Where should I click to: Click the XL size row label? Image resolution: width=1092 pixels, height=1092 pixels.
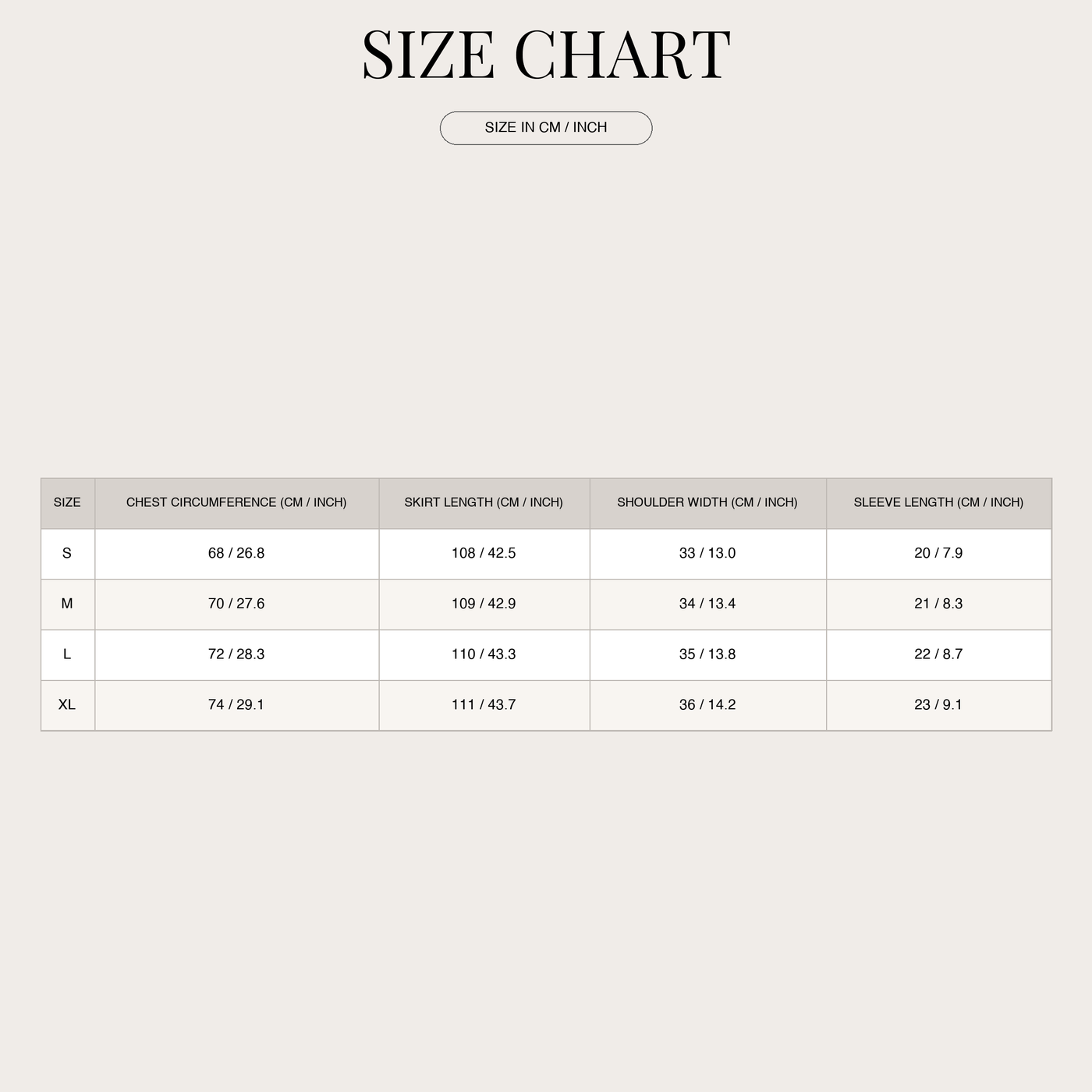pos(67,704)
